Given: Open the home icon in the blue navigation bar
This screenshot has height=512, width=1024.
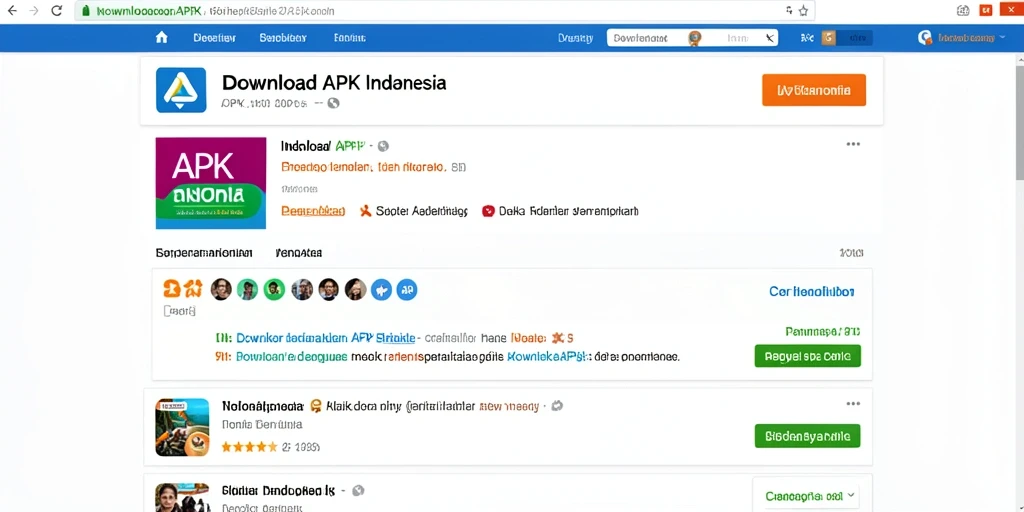Looking at the screenshot, I should 161,38.
